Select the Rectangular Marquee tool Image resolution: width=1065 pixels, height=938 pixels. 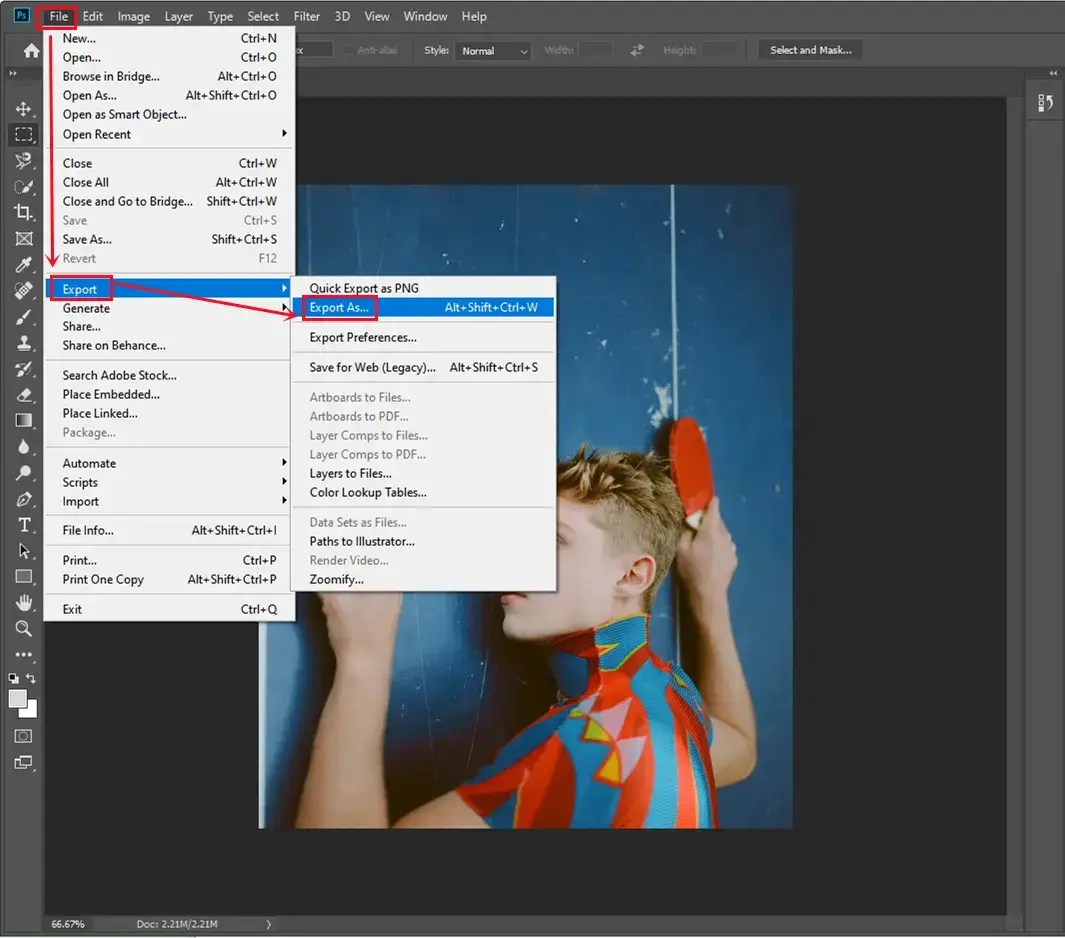(x=23, y=135)
